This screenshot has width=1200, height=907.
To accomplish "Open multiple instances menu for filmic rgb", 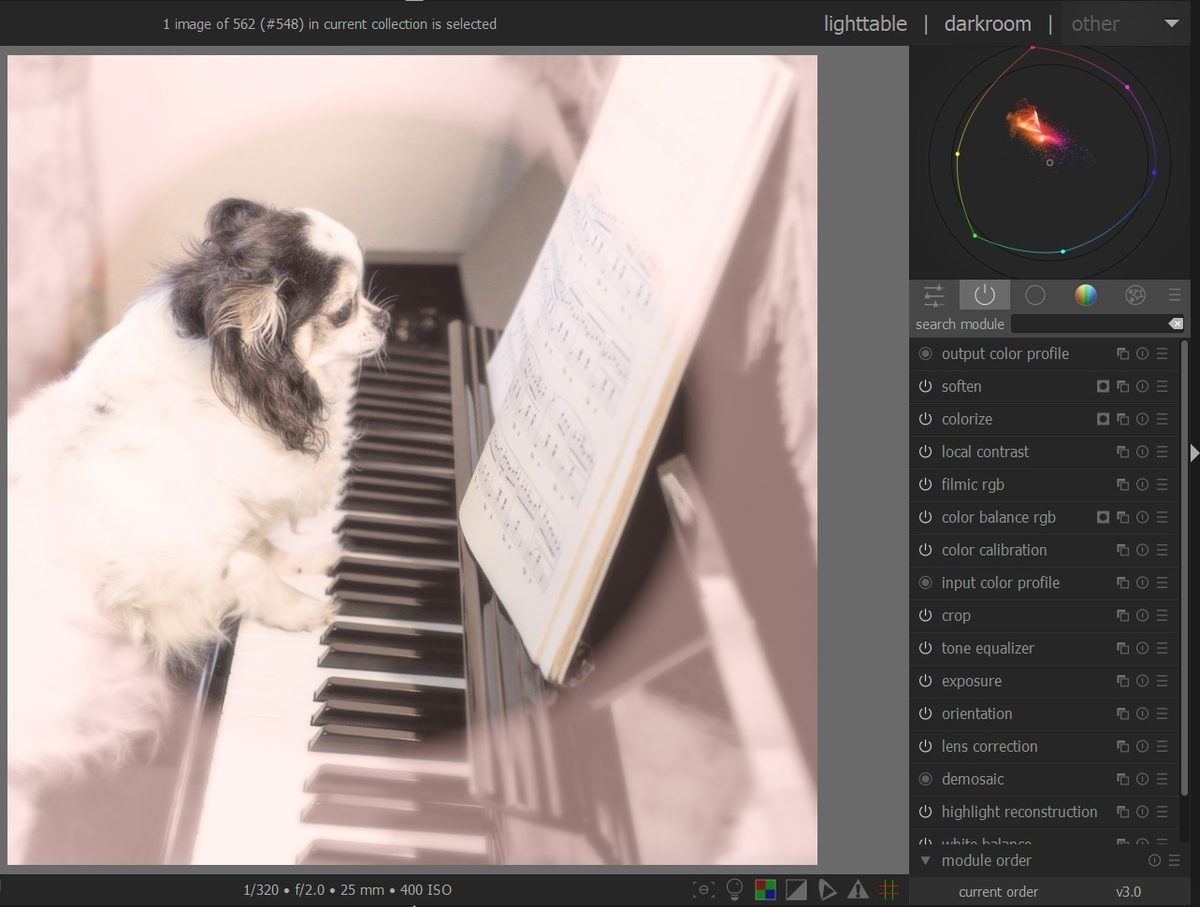I will click(x=1123, y=484).
